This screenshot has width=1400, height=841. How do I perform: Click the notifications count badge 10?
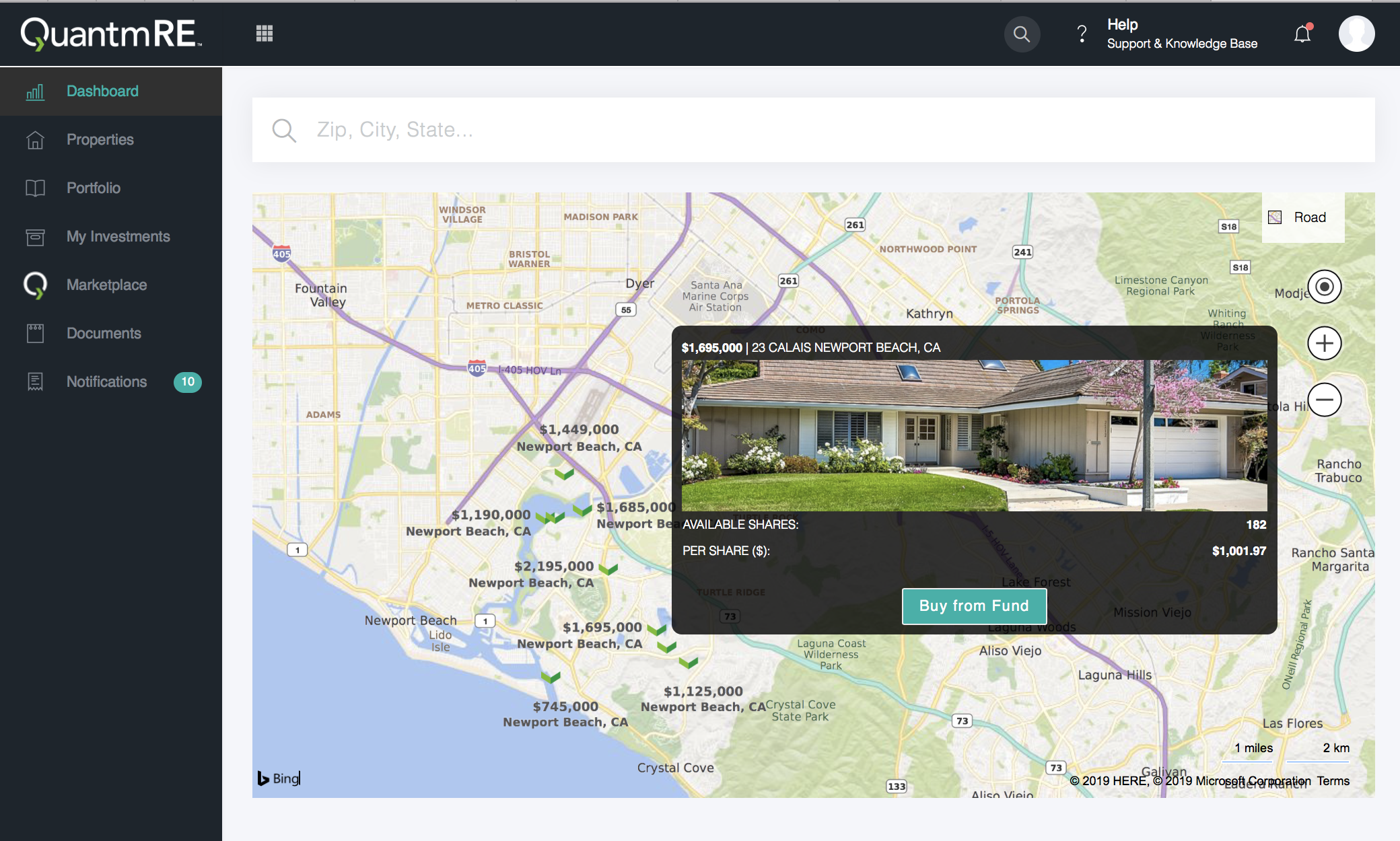click(188, 382)
